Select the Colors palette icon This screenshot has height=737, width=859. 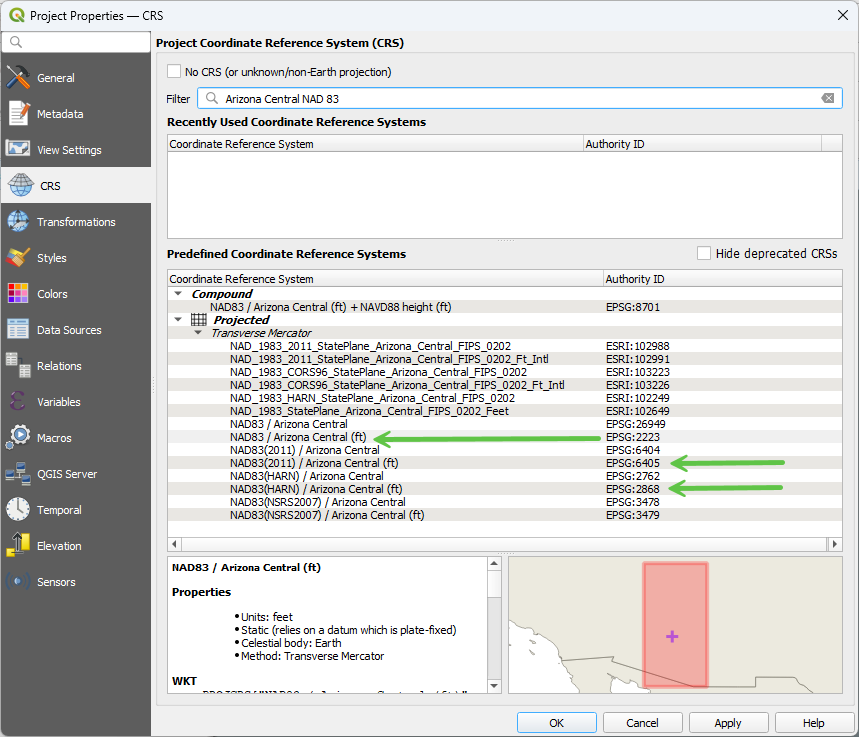[x=18, y=294]
